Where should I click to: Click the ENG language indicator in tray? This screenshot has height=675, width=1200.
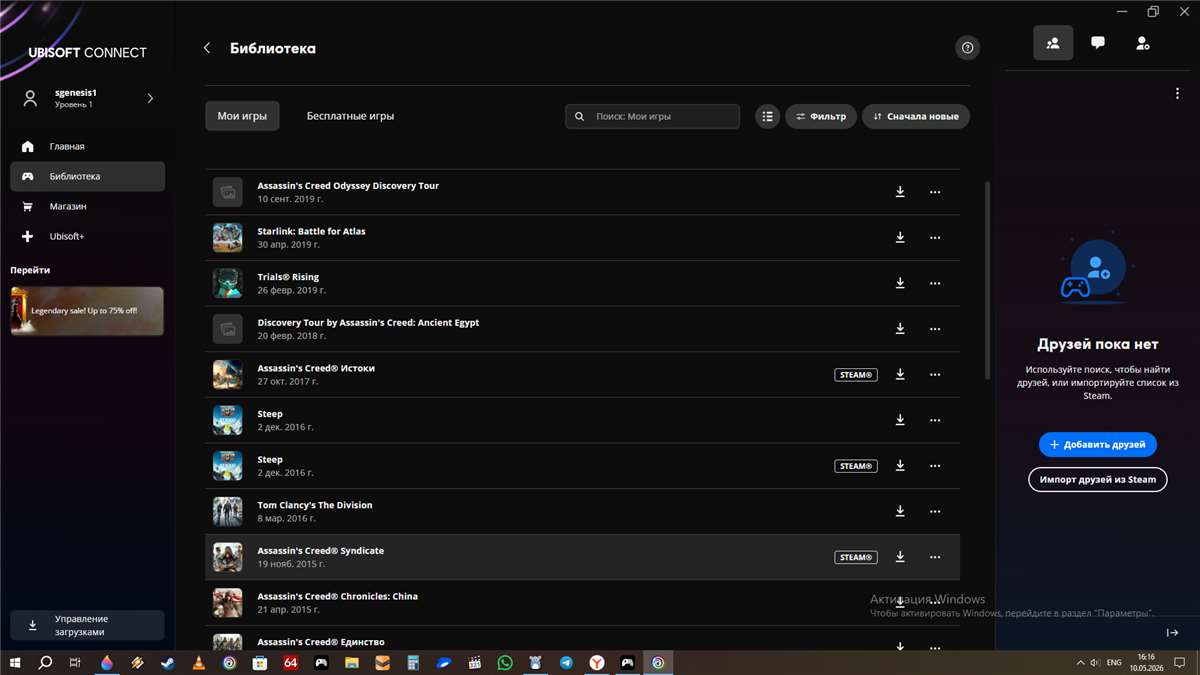[x=1114, y=663]
